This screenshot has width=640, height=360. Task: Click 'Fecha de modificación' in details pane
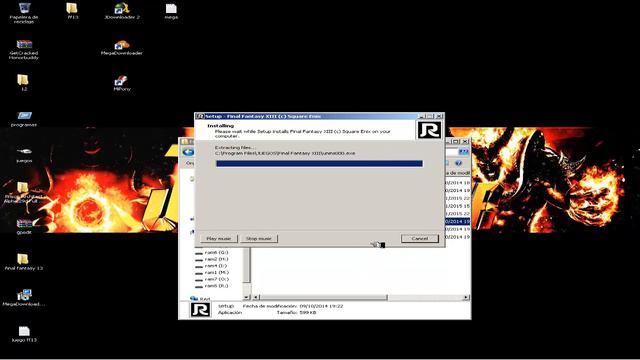(269, 306)
